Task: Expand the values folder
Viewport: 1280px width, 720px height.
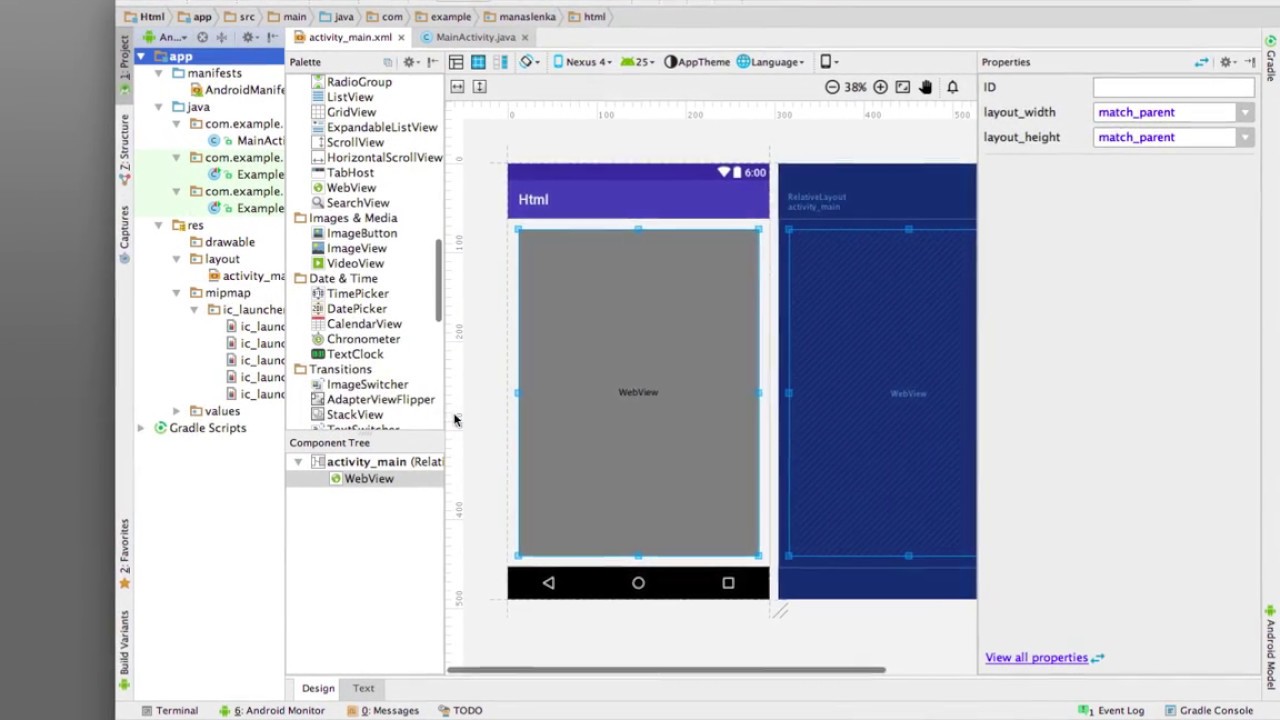Action: (177, 411)
